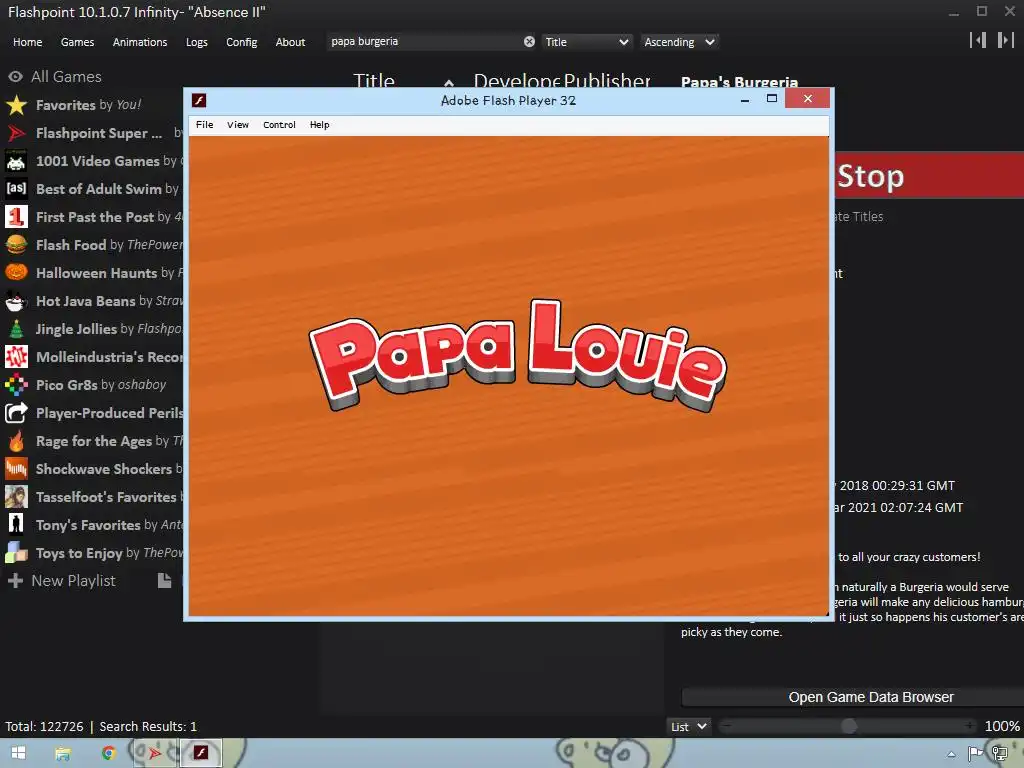Image resolution: width=1024 pixels, height=768 pixels.
Task: Click the Action Center flag tray icon
Action: [x=976, y=754]
